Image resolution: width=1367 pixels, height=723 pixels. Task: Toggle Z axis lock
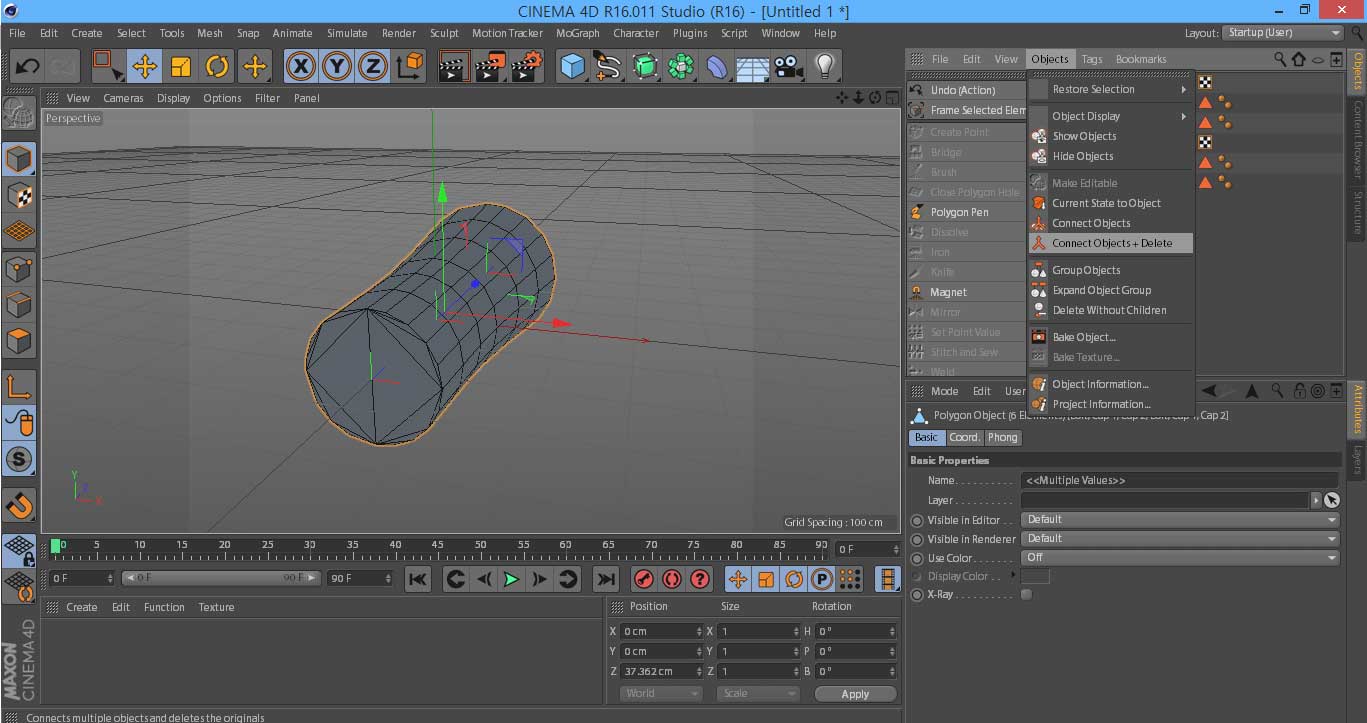coord(373,67)
